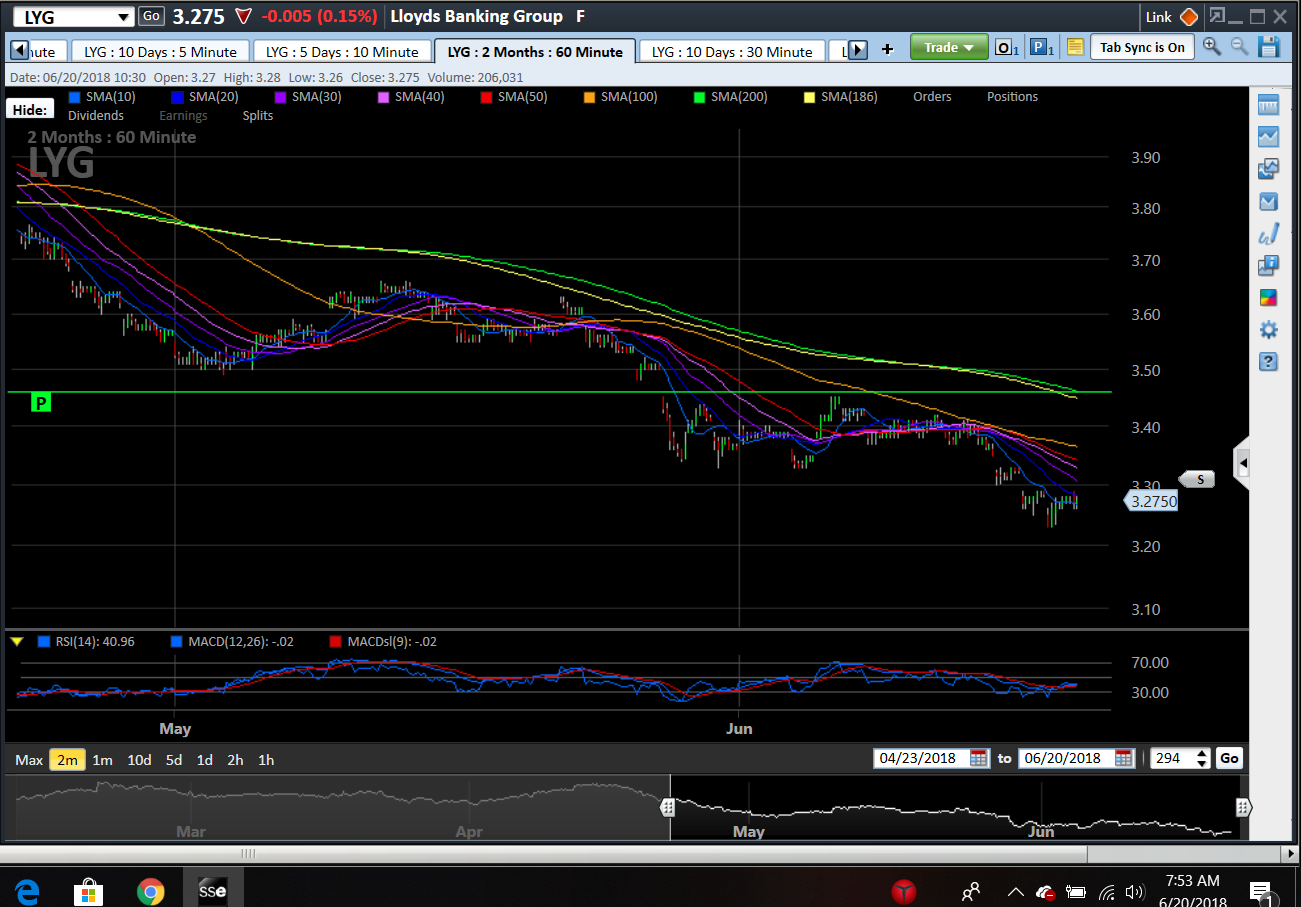Expand the right side panel arrow
1301x907 pixels.
(1242, 463)
